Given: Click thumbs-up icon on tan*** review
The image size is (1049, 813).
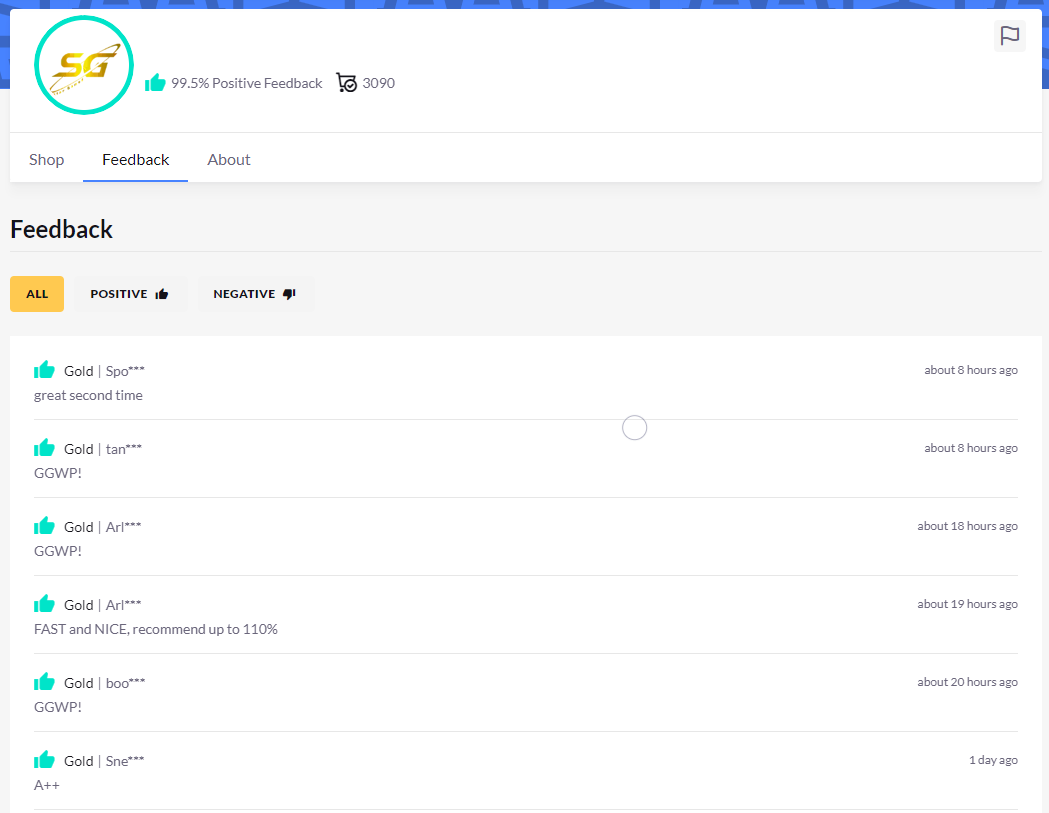Looking at the screenshot, I should point(44,448).
